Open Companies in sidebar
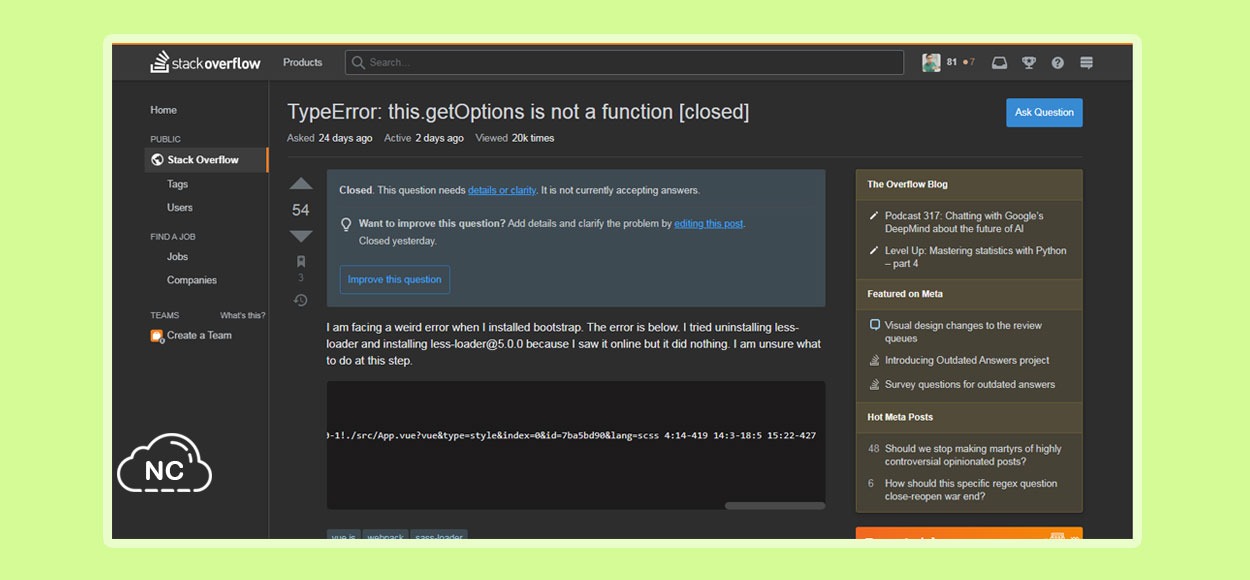 pos(191,281)
